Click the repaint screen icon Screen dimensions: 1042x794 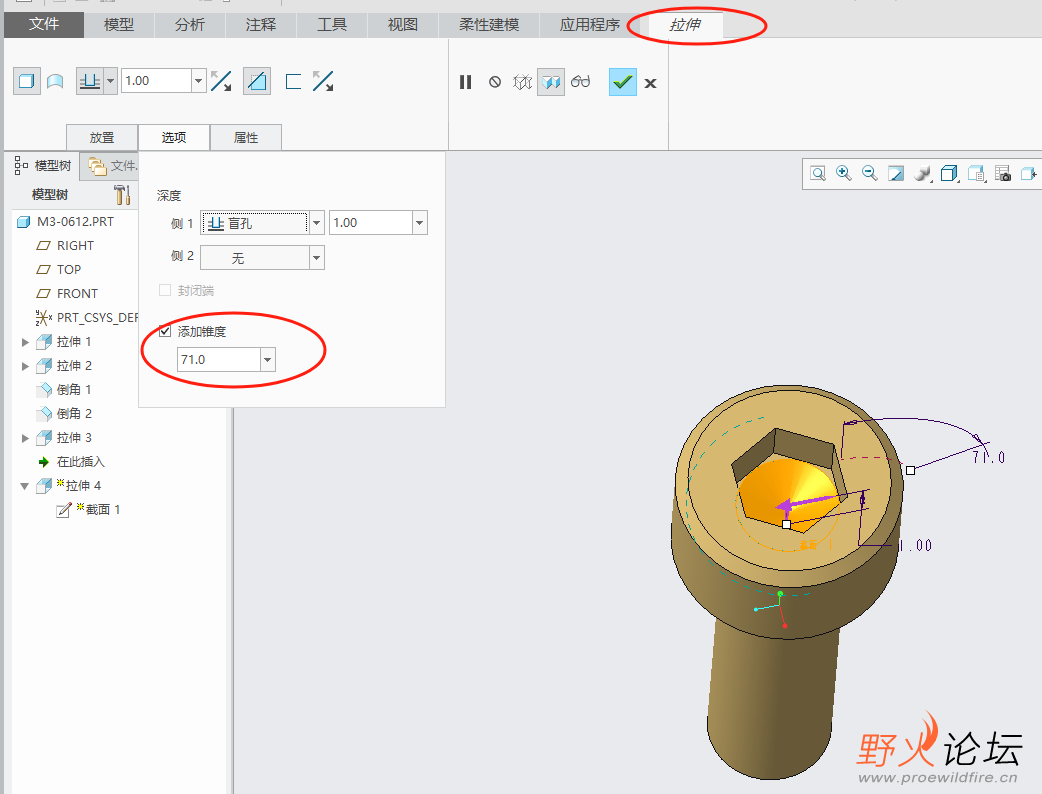896,173
